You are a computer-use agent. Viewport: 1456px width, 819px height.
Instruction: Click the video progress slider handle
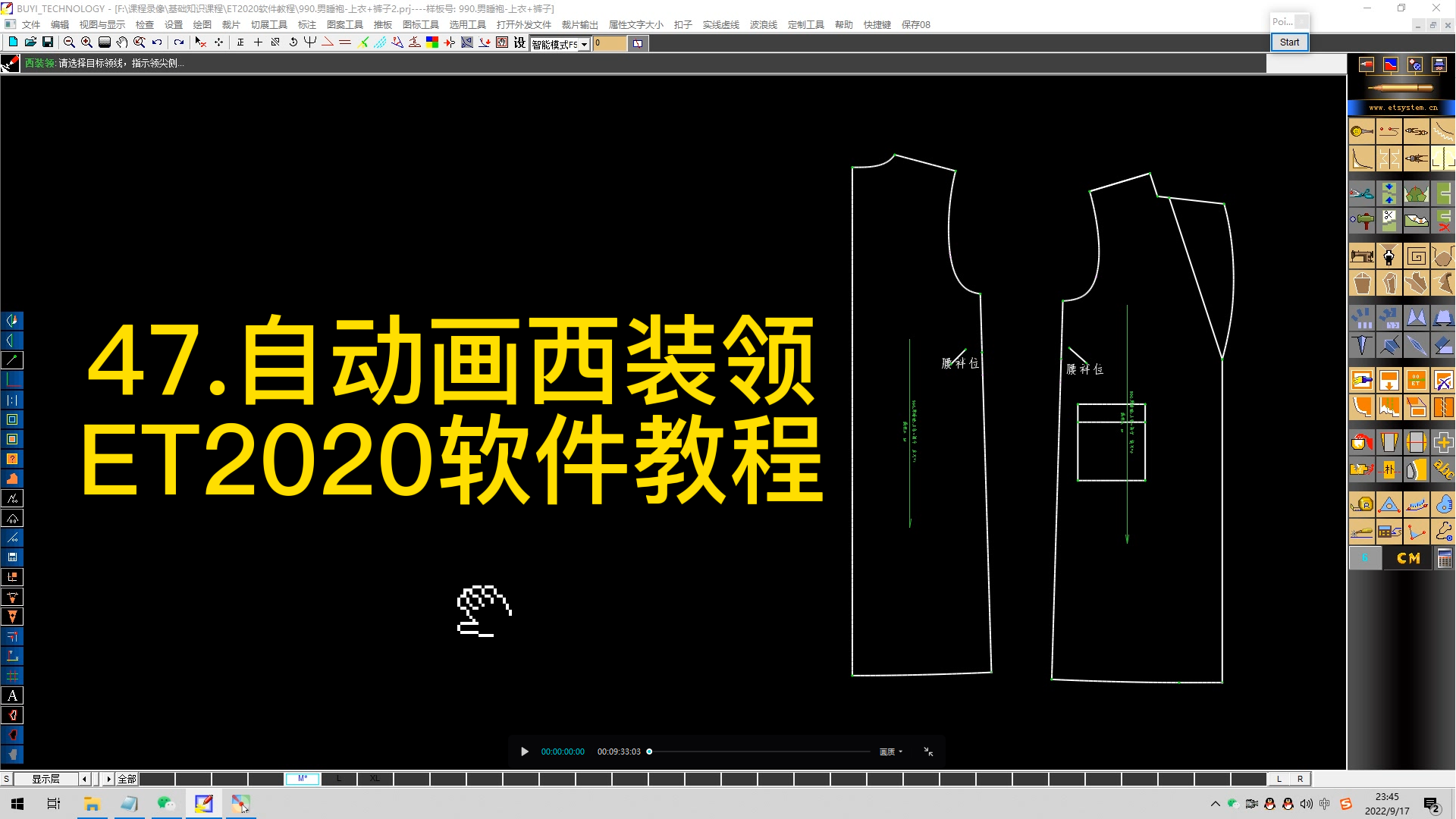click(x=649, y=752)
